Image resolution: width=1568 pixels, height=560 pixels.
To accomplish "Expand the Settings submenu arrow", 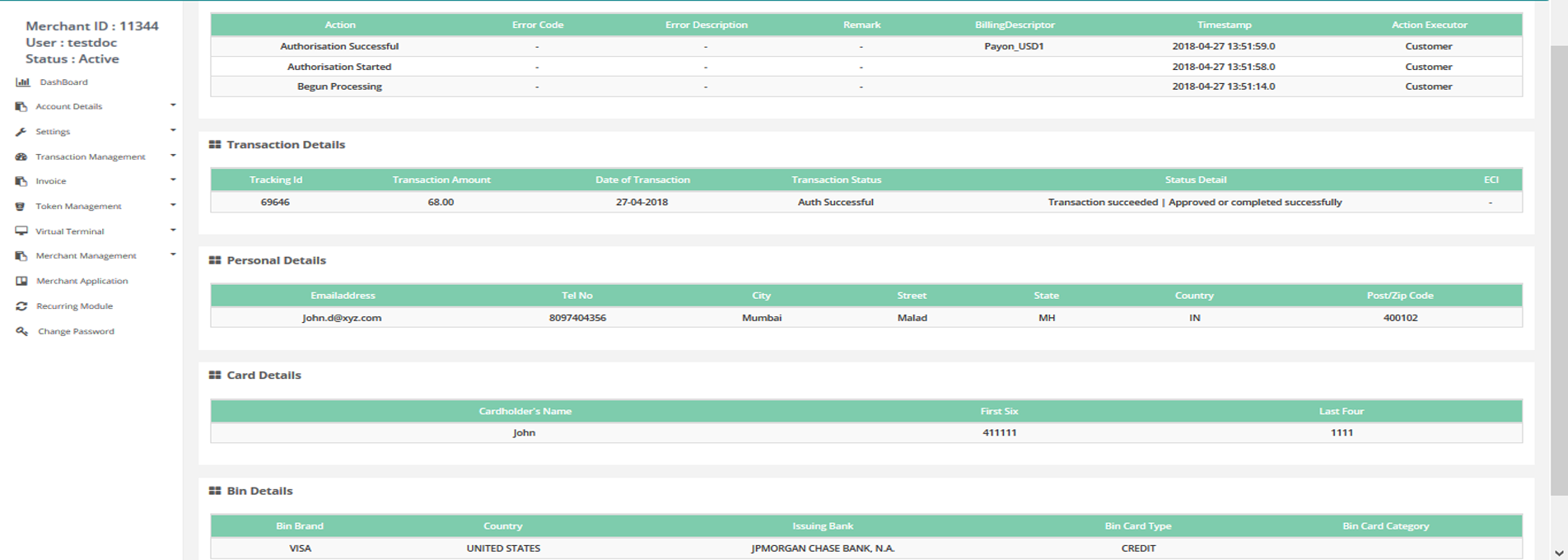I will point(173,130).
